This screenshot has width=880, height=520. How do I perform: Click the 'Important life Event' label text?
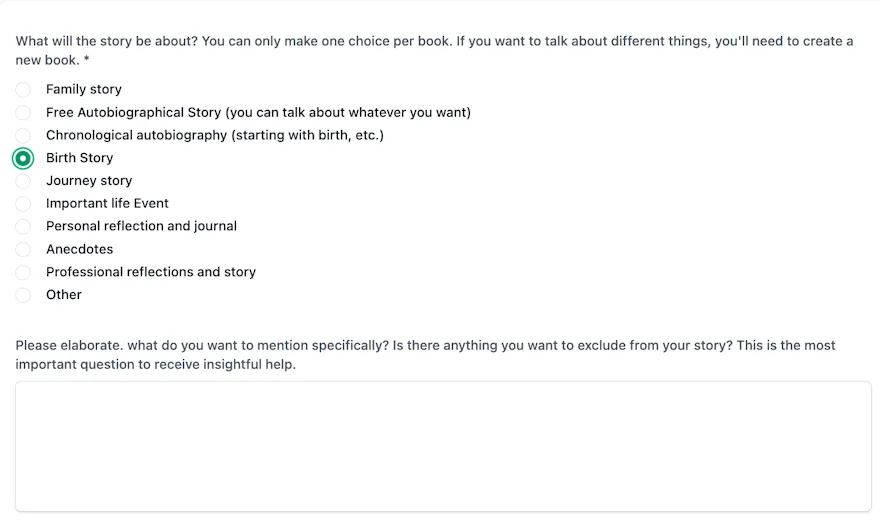(x=107, y=204)
